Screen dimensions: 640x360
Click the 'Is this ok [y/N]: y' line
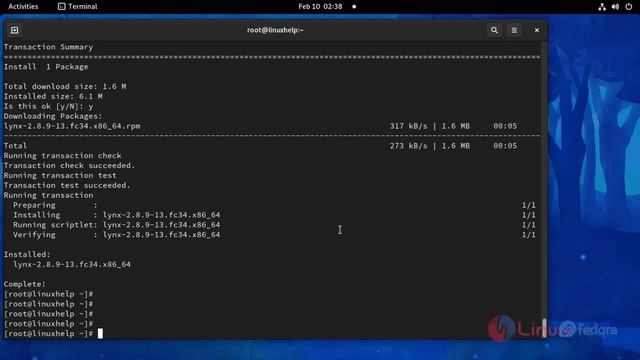pyautogui.click(x=49, y=107)
